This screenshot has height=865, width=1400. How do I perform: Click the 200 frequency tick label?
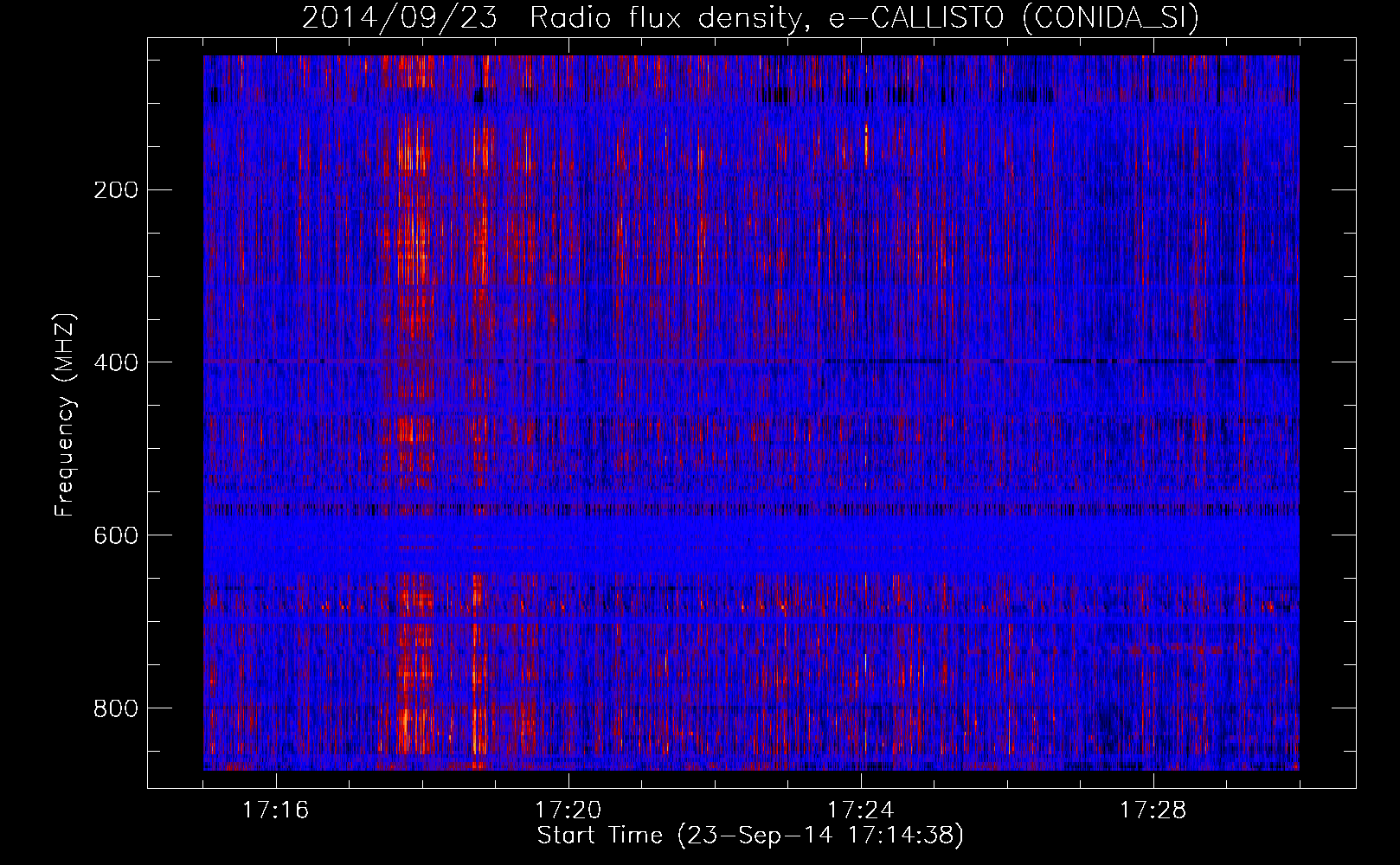pos(115,189)
